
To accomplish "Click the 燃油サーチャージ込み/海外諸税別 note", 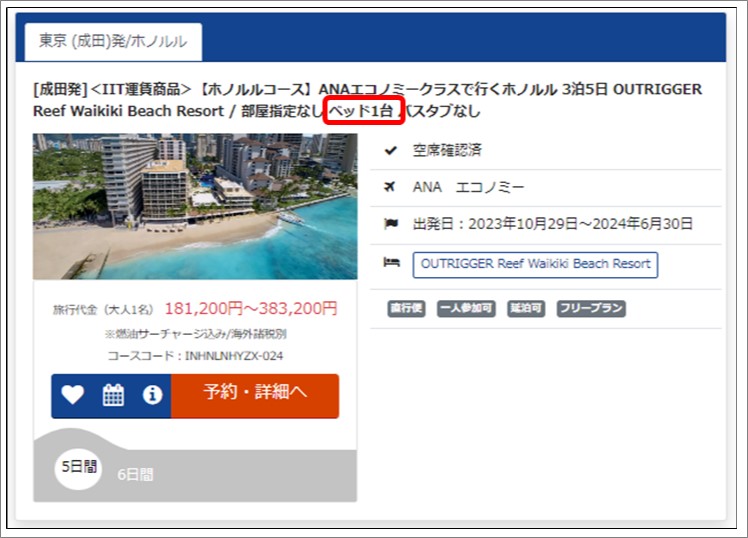I will coord(196,334).
